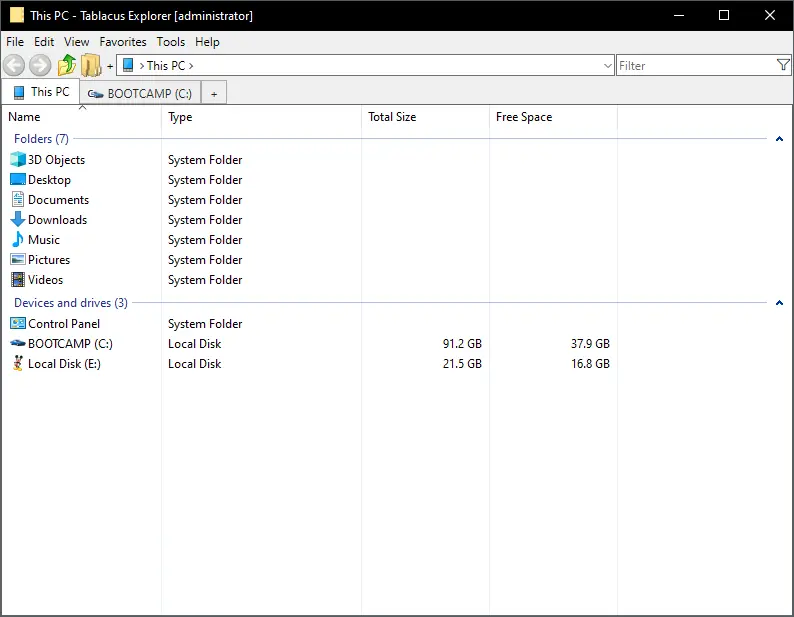The height and width of the screenshot is (617, 794).
Task: Select the Documents folder icon
Action: (18, 200)
